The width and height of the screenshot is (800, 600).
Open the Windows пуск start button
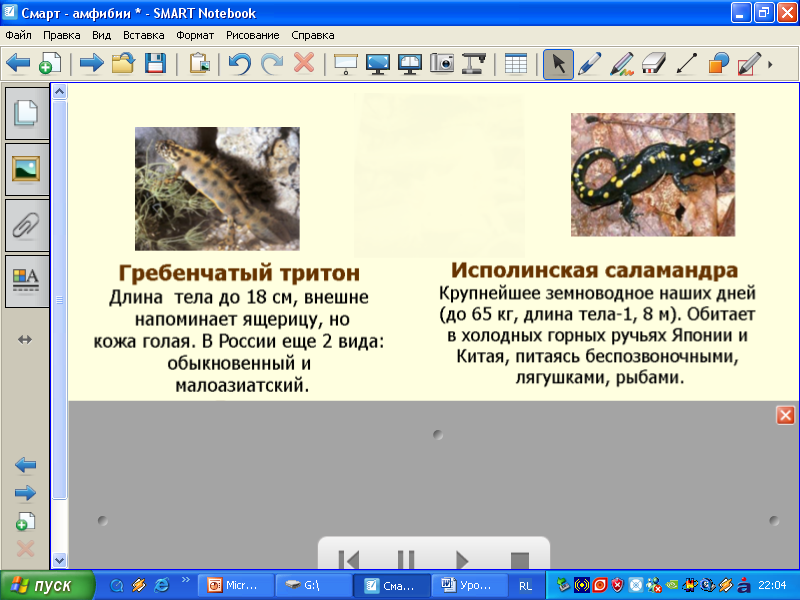coord(47,585)
